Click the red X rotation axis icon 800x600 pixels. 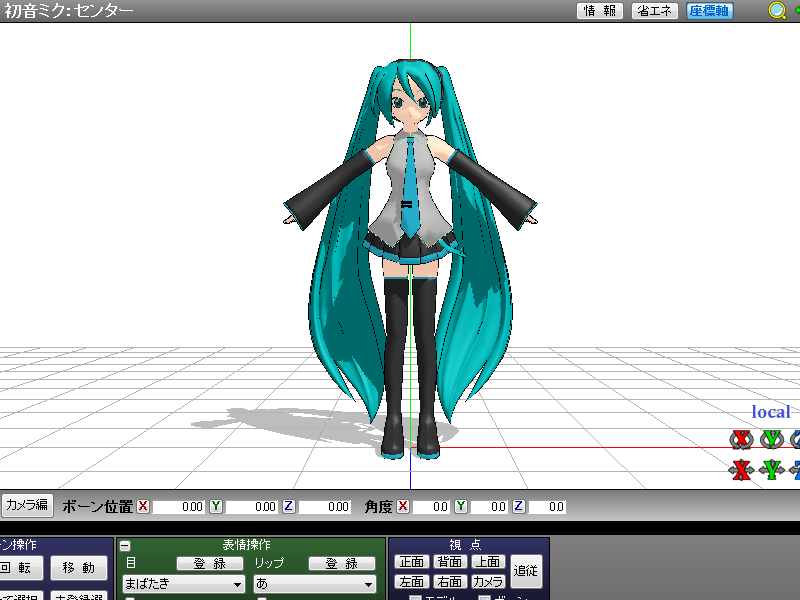(x=741, y=439)
